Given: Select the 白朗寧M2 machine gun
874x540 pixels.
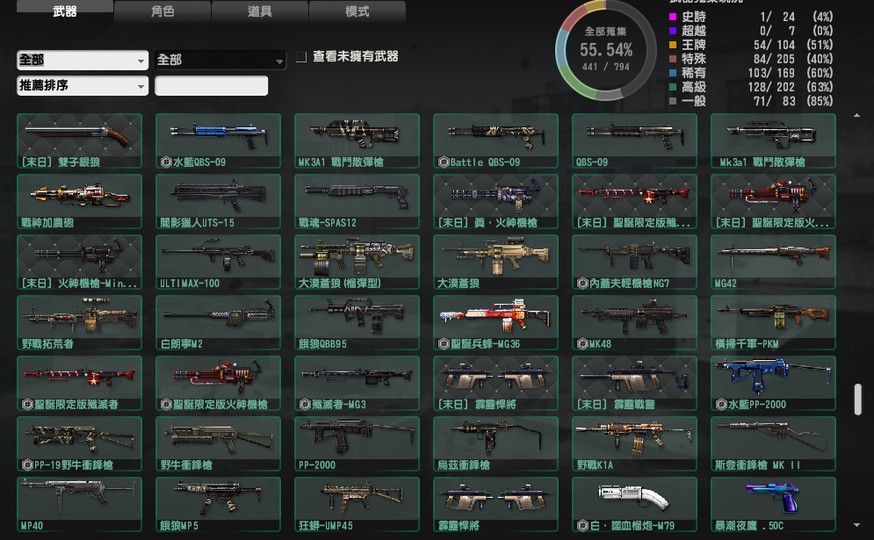Looking at the screenshot, I should (218, 322).
